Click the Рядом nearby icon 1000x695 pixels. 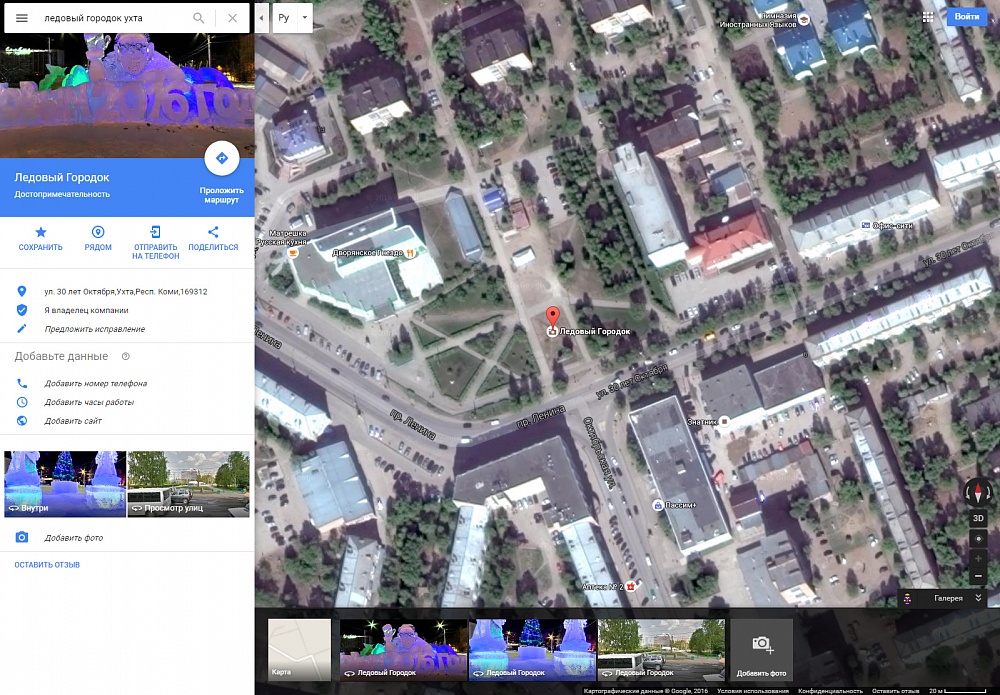point(98,232)
